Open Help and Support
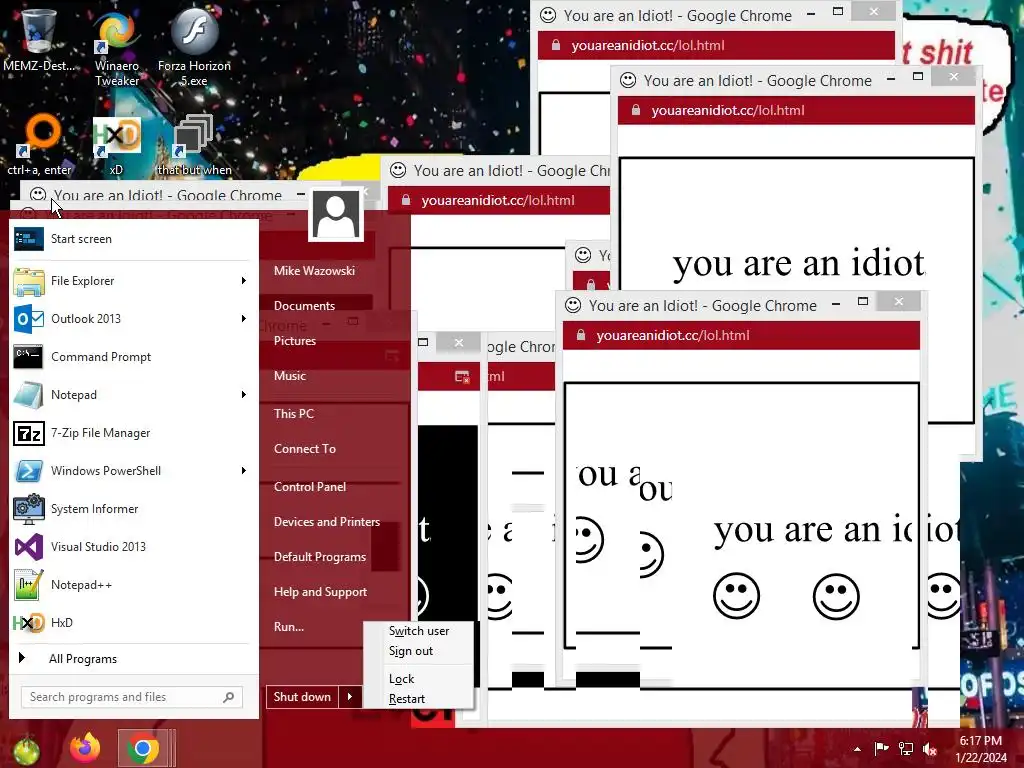Image resolution: width=1024 pixels, height=768 pixels. tap(321, 592)
